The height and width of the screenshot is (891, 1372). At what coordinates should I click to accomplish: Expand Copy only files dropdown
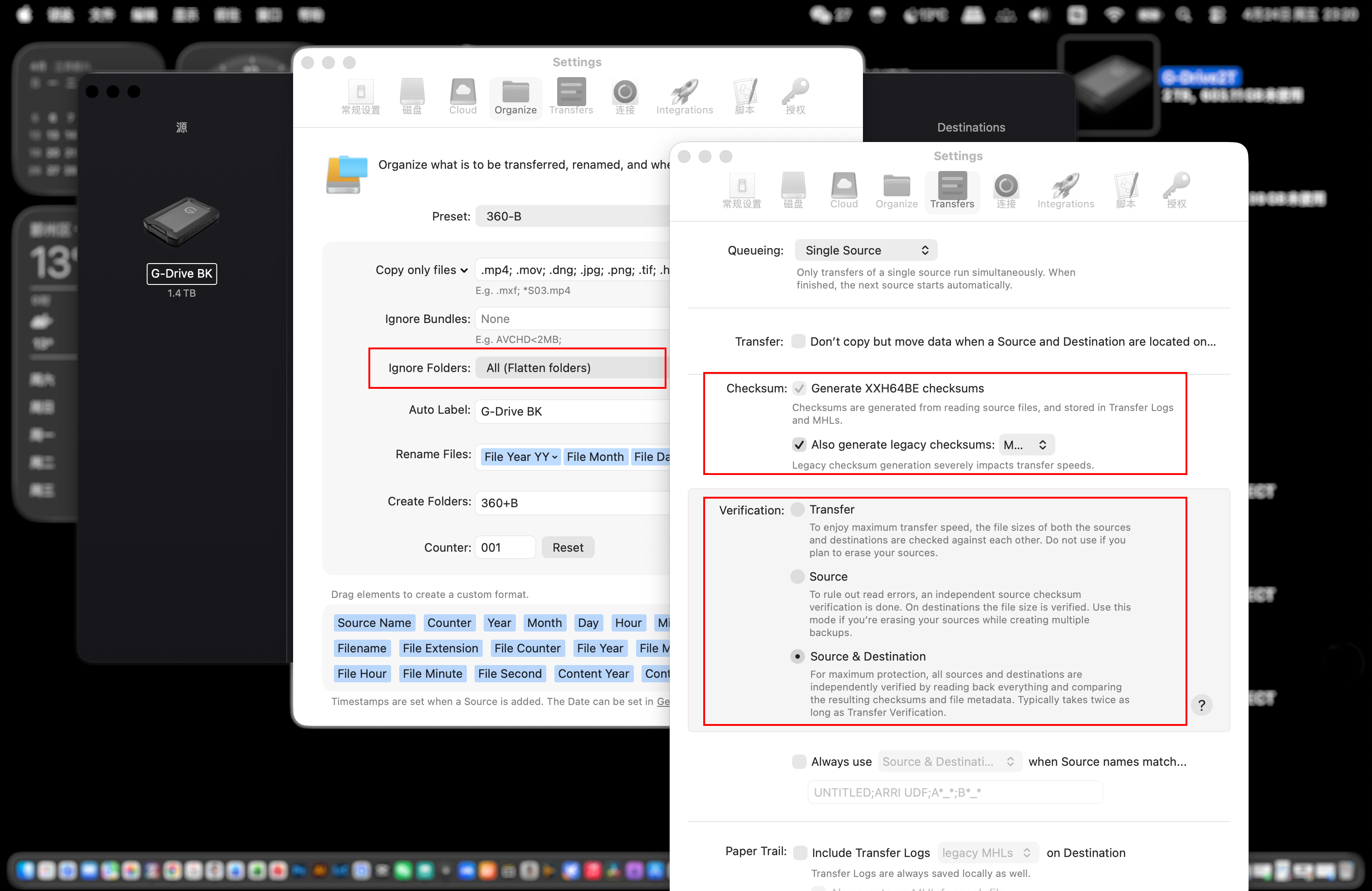[x=421, y=270]
